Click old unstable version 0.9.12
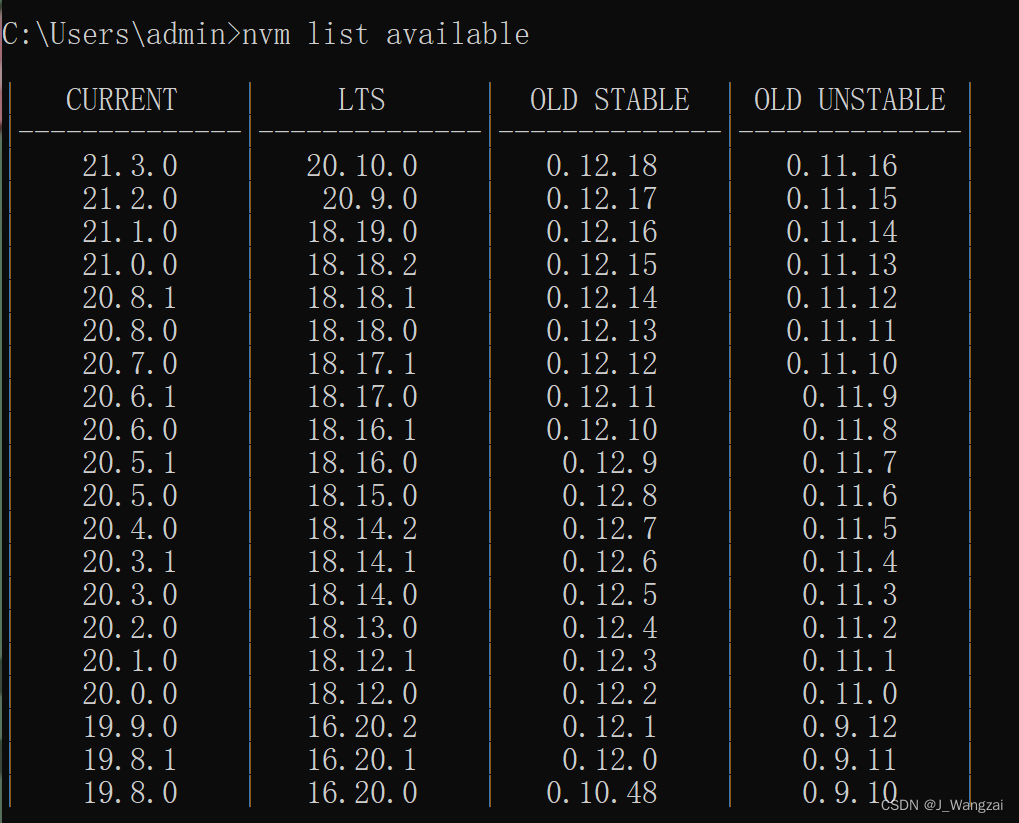The height and width of the screenshot is (823, 1019). pos(849,727)
